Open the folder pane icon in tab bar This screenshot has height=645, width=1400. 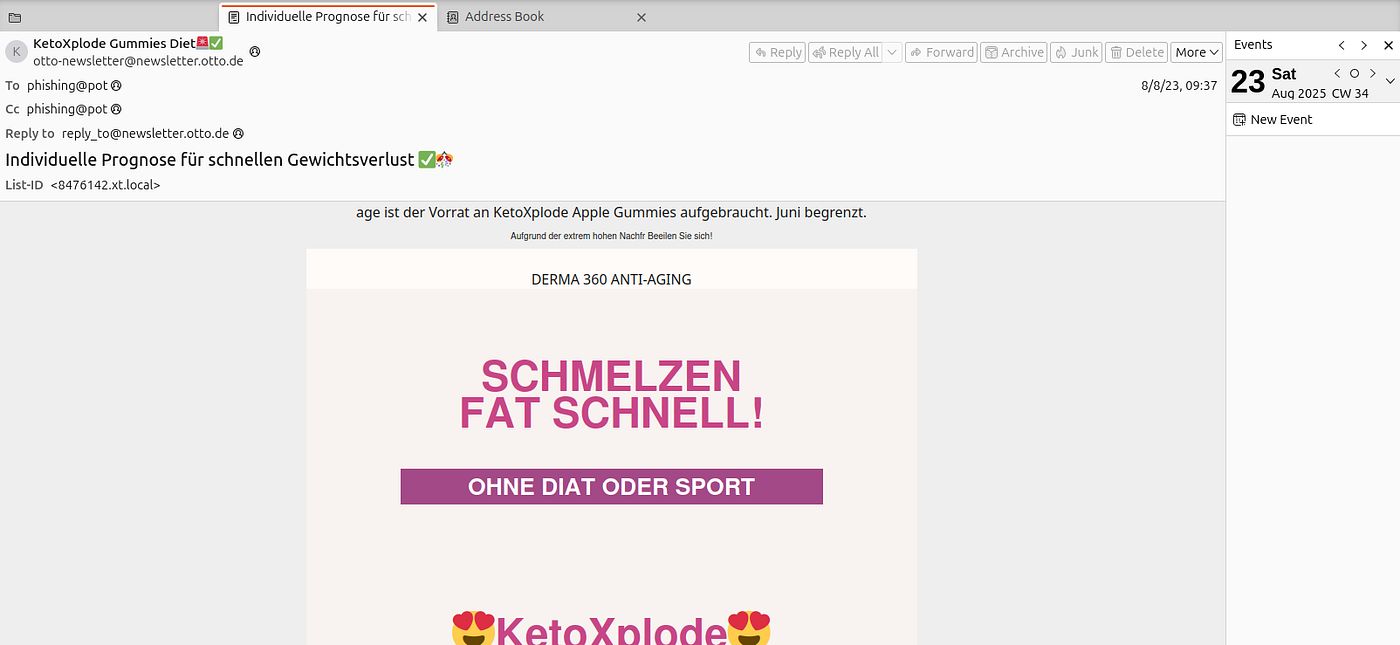14,17
